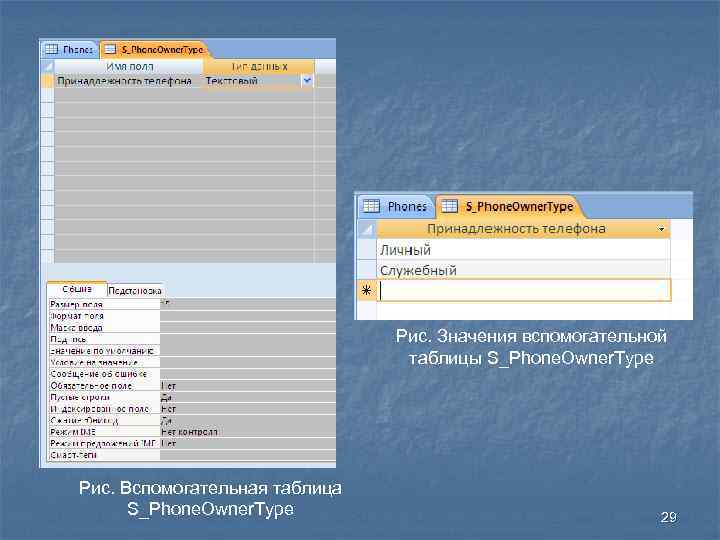The height and width of the screenshot is (540, 720).
Task: Click field name cell Принадлежность телефона in design grid
Action: point(128,81)
